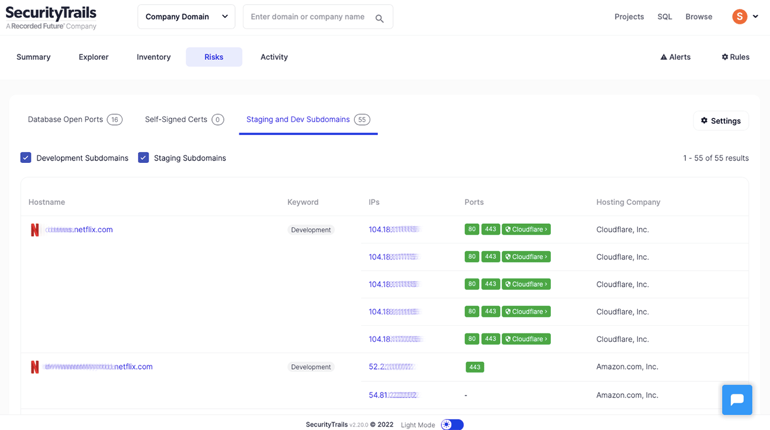
Task: Show the Database Open Ports tab
Action: point(75,119)
